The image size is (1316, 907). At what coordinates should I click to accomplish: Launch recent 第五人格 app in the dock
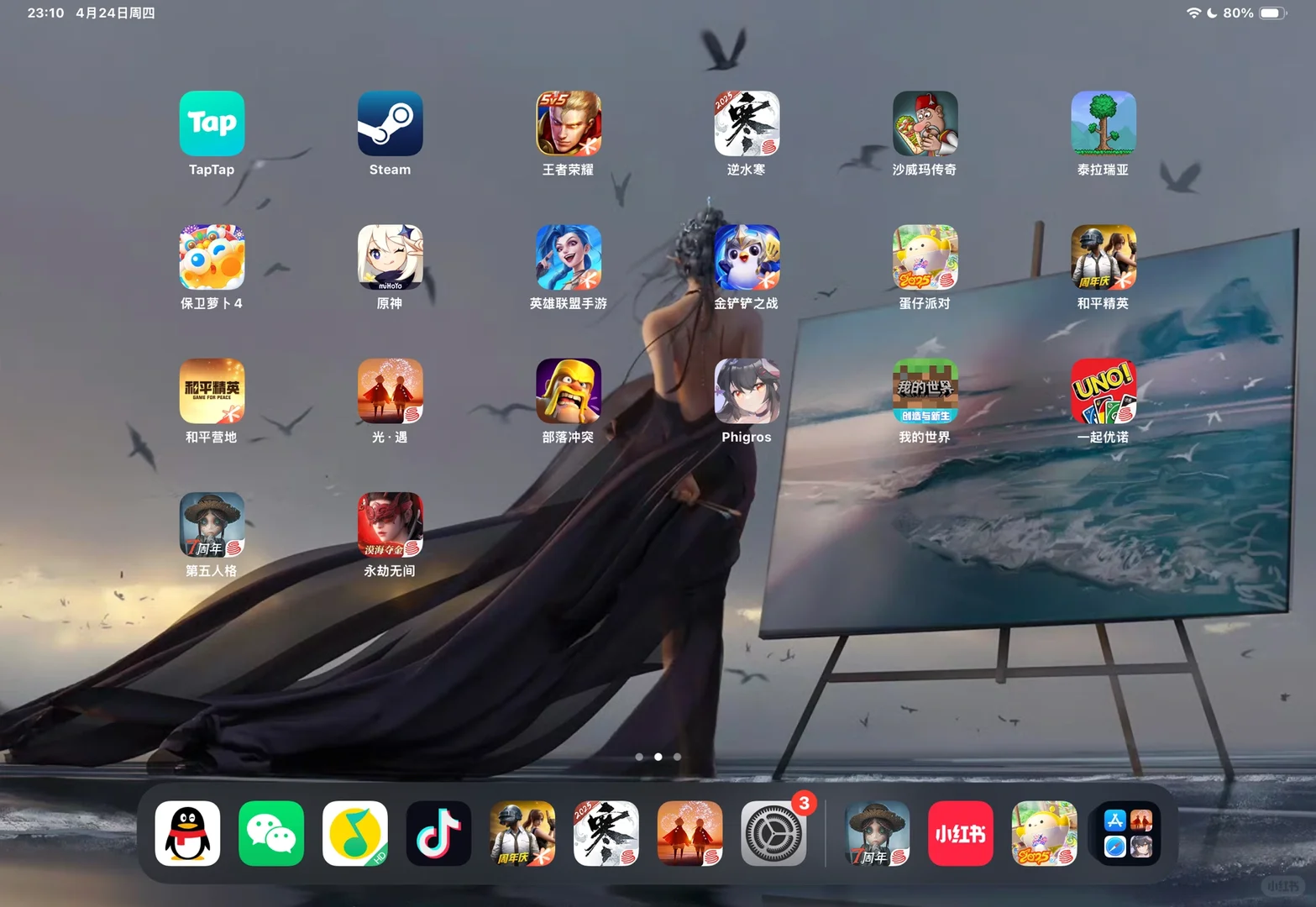coord(877,833)
